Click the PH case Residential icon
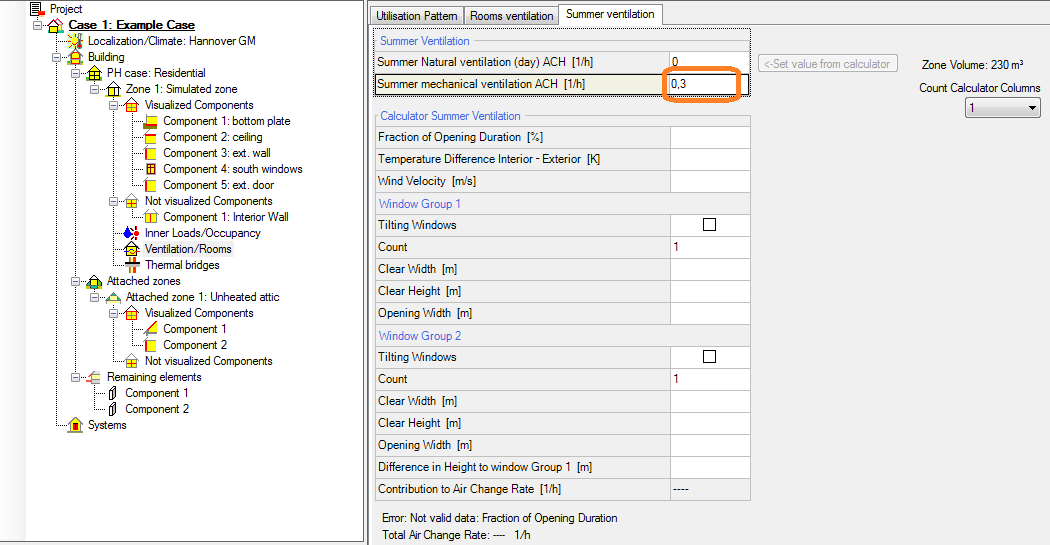Image resolution: width=1050 pixels, height=545 pixels. (x=94, y=74)
